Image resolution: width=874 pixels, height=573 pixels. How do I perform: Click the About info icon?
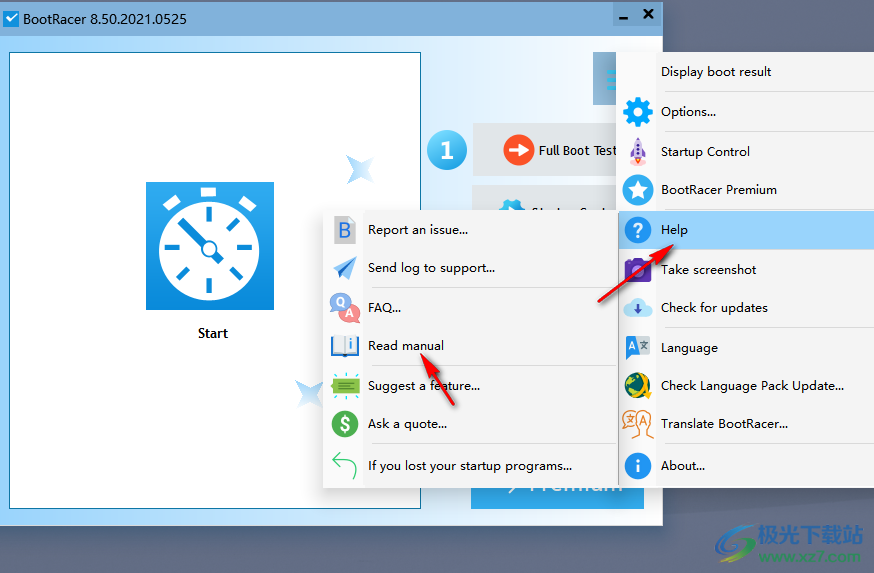click(x=638, y=466)
